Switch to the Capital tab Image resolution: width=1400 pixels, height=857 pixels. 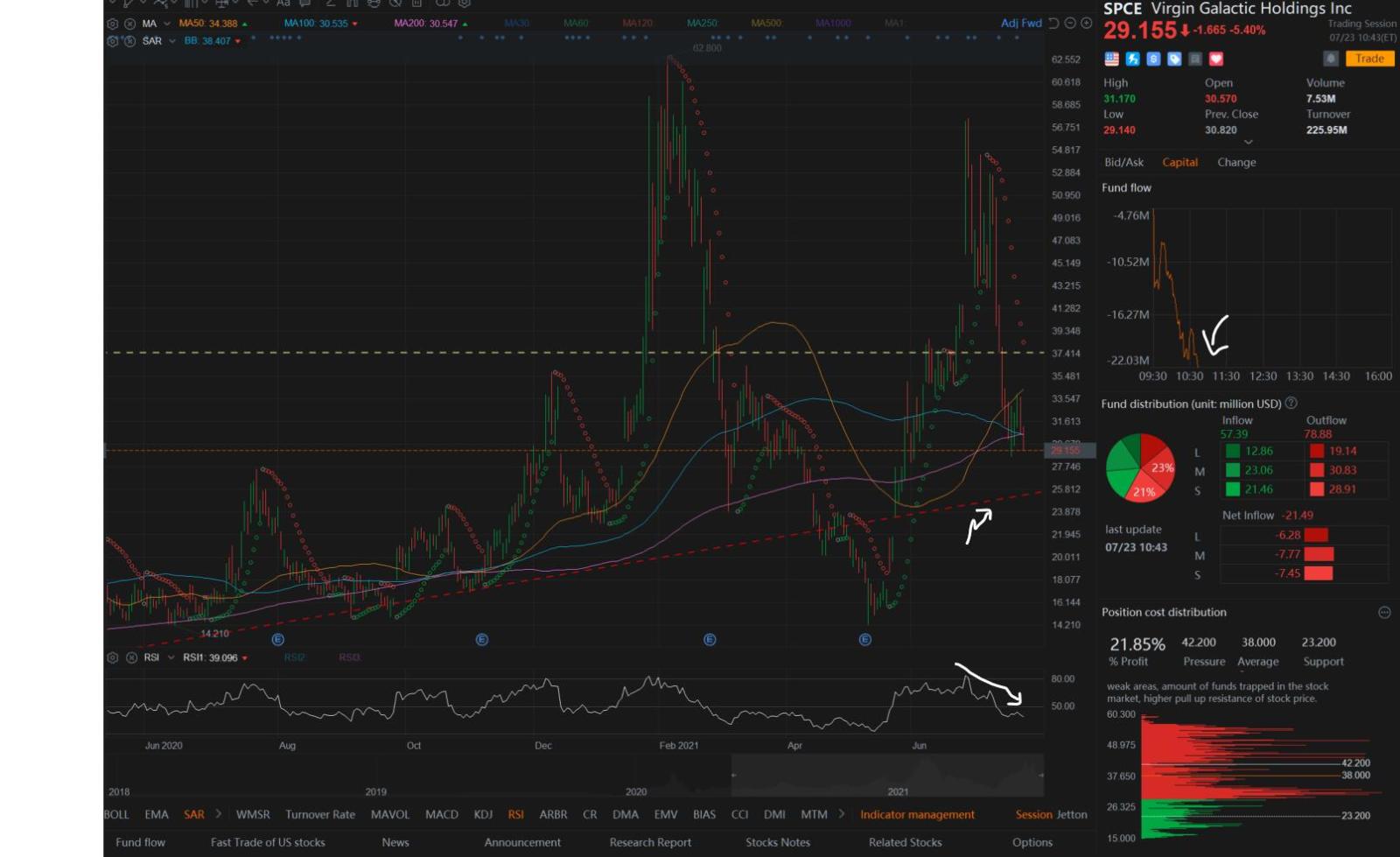[x=1179, y=162]
